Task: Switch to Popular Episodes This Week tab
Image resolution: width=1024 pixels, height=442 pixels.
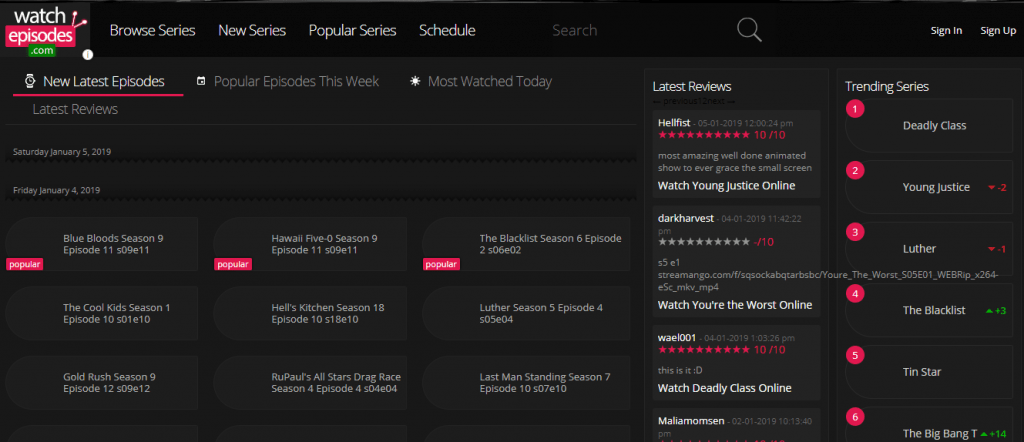Action: [x=288, y=82]
